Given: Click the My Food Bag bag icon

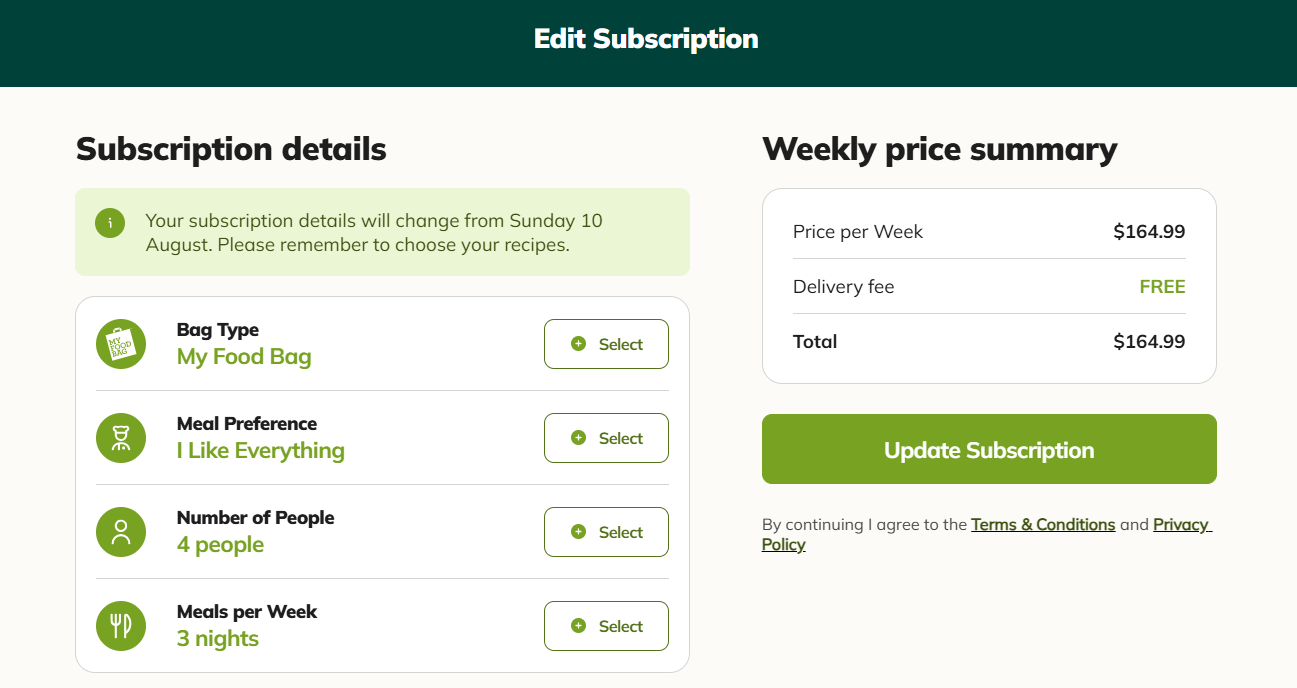Looking at the screenshot, I should tap(121, 344).
